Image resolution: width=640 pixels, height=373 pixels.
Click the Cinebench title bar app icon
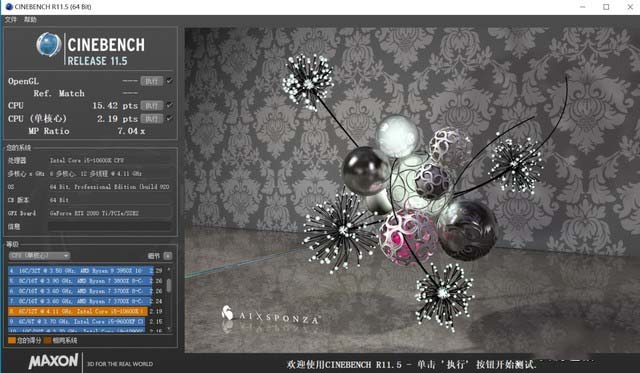(x=9, y=7)
